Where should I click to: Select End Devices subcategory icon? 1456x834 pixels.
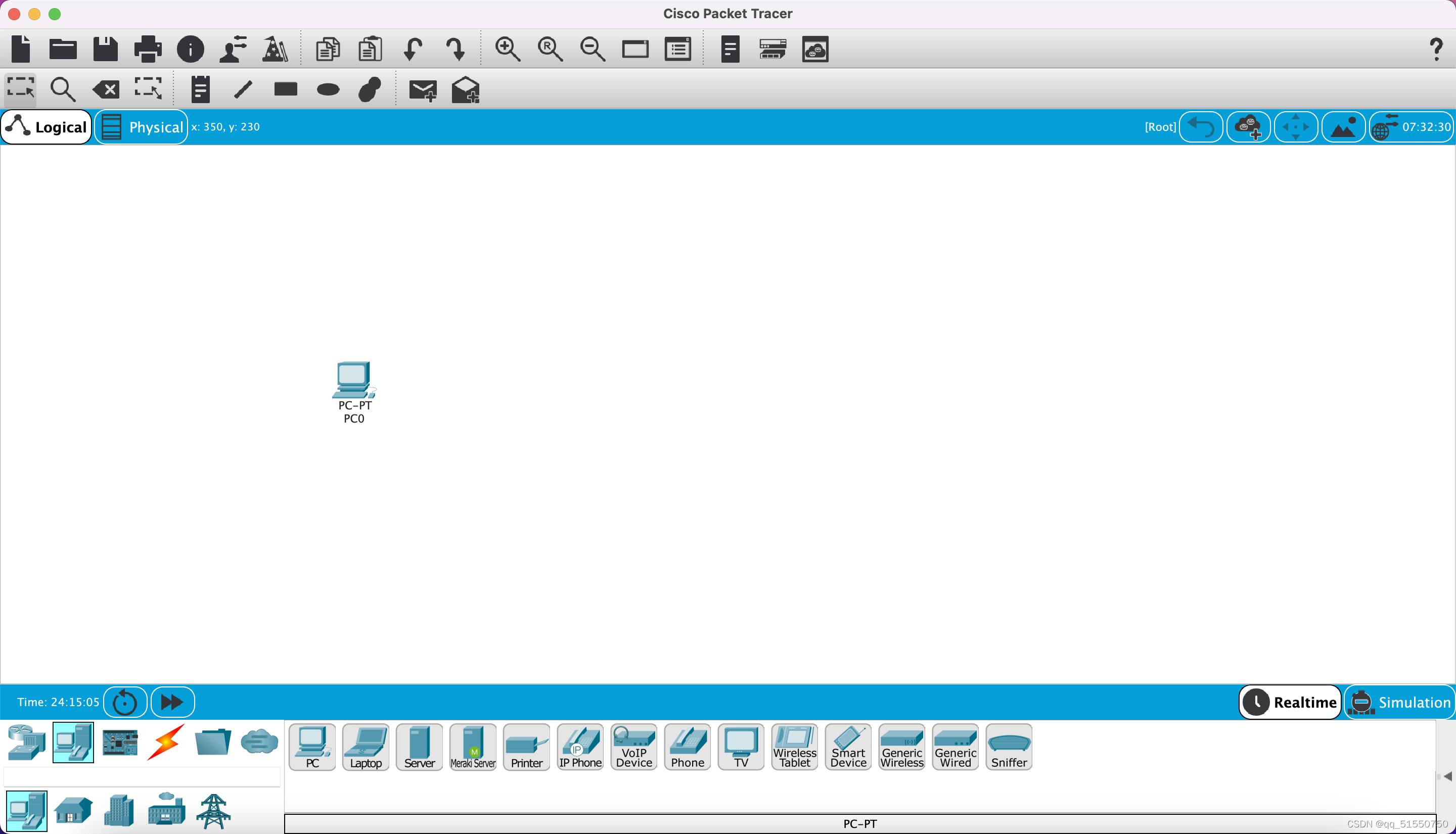pyautogui.click(x=26, y=811)
